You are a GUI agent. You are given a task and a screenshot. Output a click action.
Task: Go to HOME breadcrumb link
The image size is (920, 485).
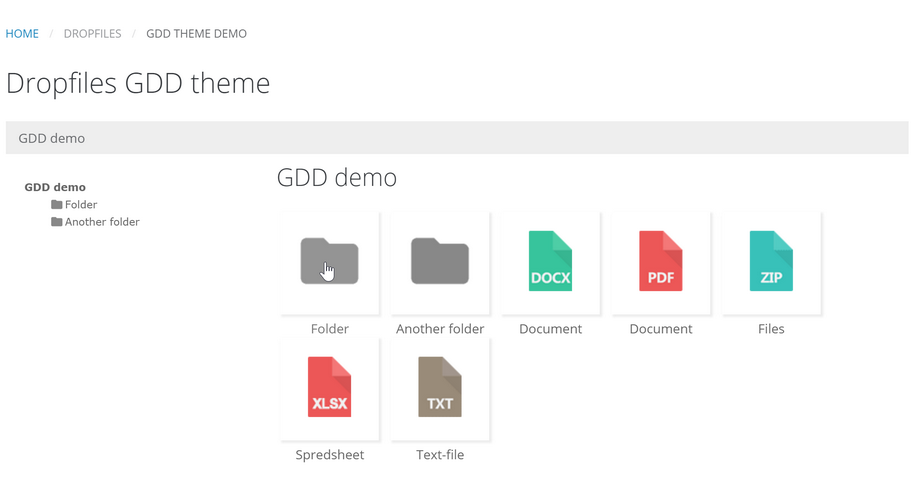22,33
